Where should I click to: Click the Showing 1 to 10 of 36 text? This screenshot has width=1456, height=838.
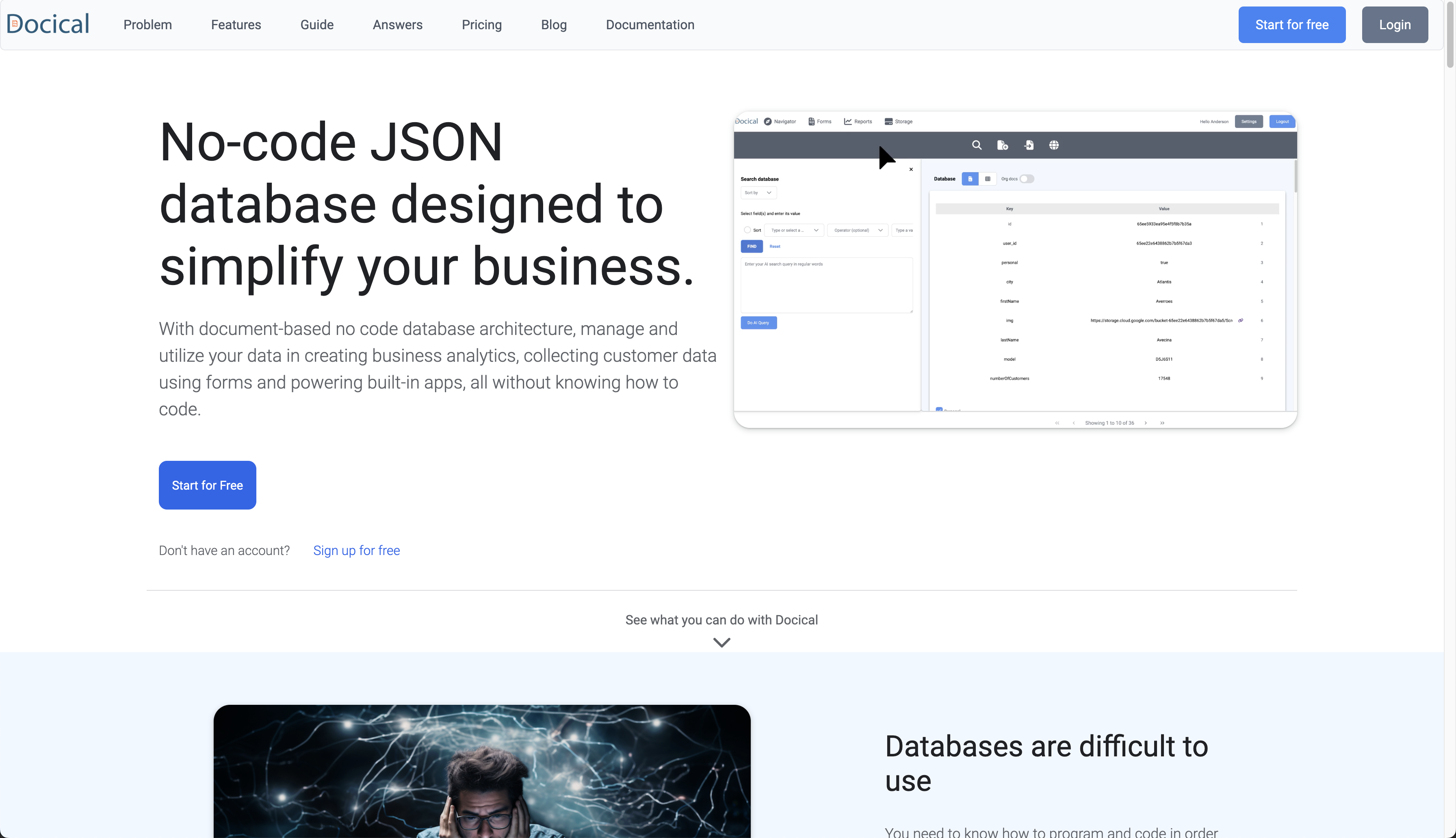click(1109, 423)
